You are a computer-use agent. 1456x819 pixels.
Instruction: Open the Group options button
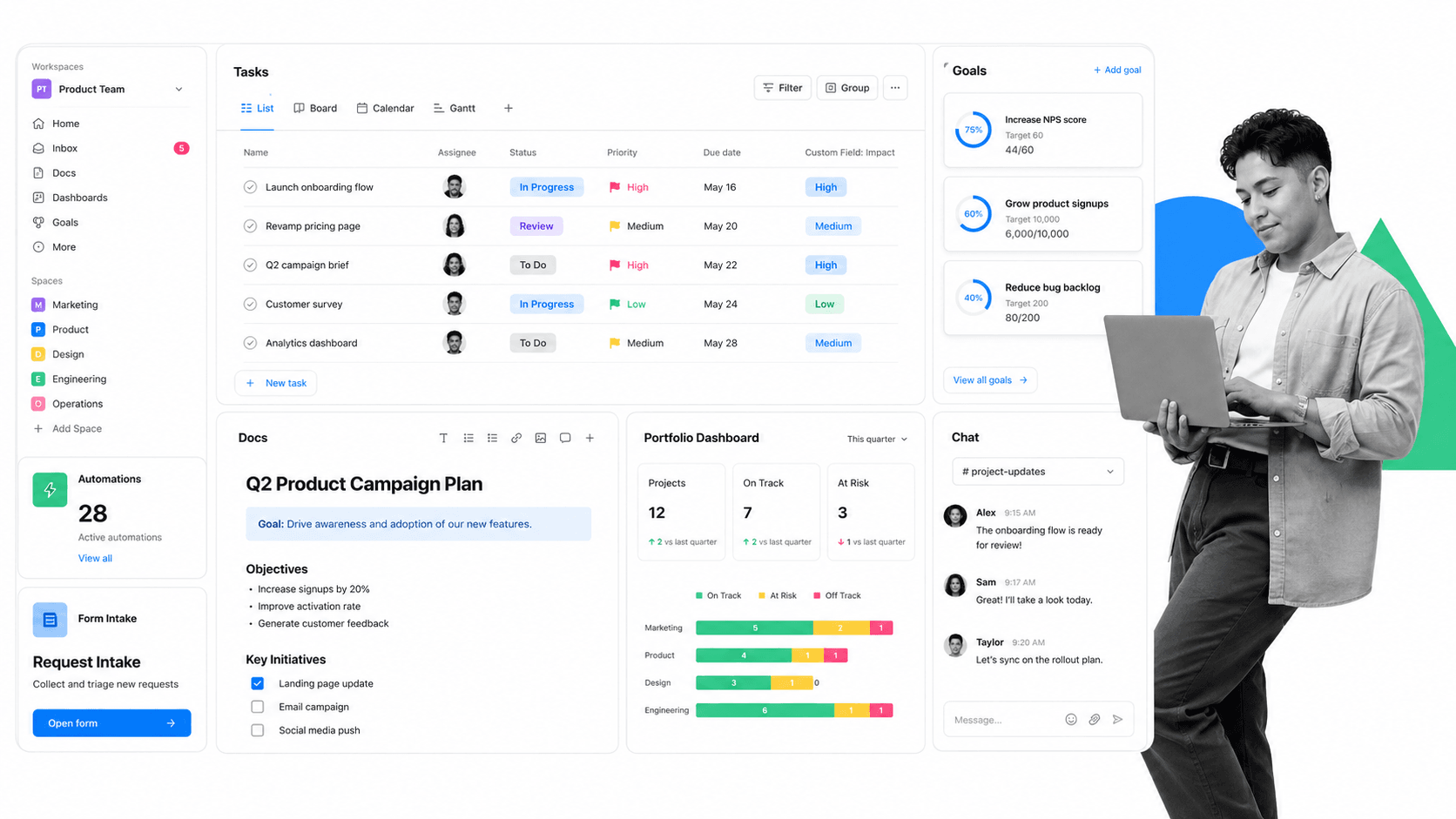[x=847, y=88]
